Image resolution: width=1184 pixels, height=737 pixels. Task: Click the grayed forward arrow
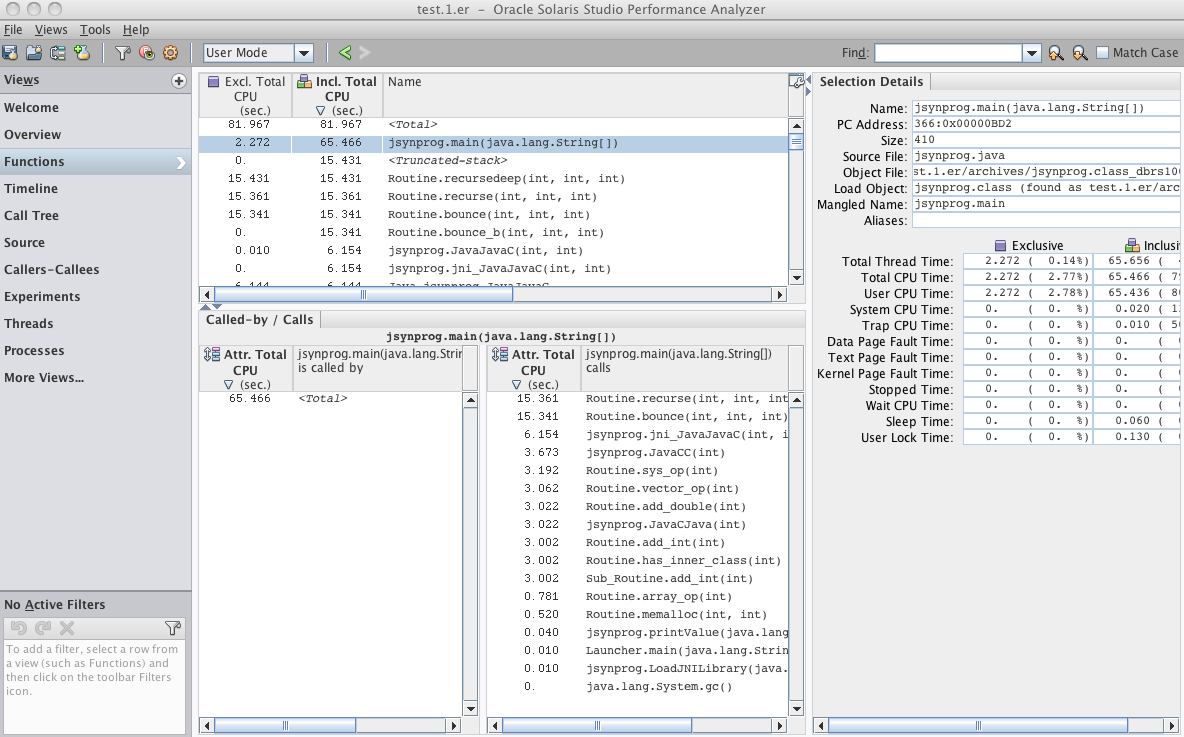click(x=365, y=52)
